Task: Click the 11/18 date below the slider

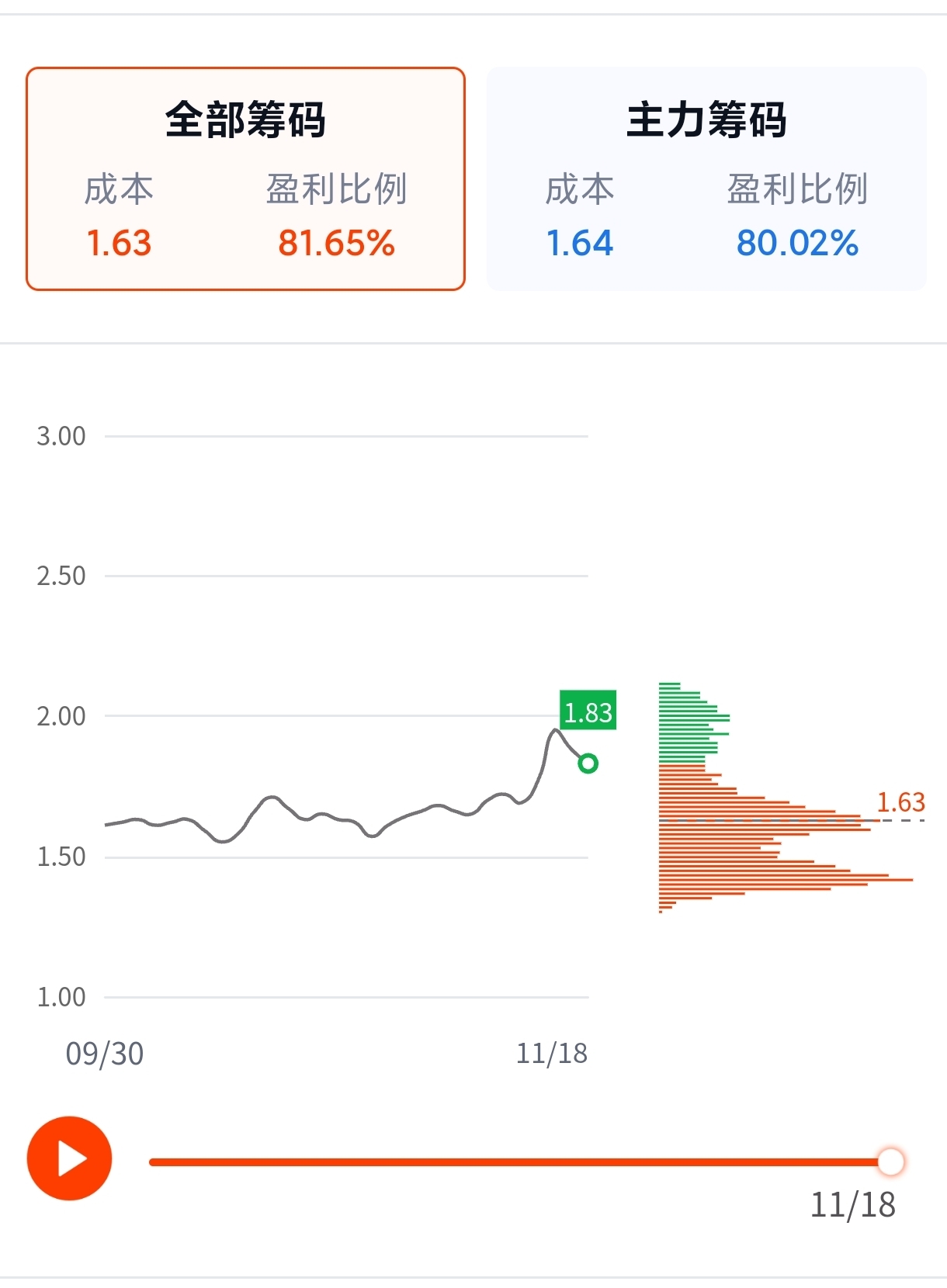Action: 852,1205
